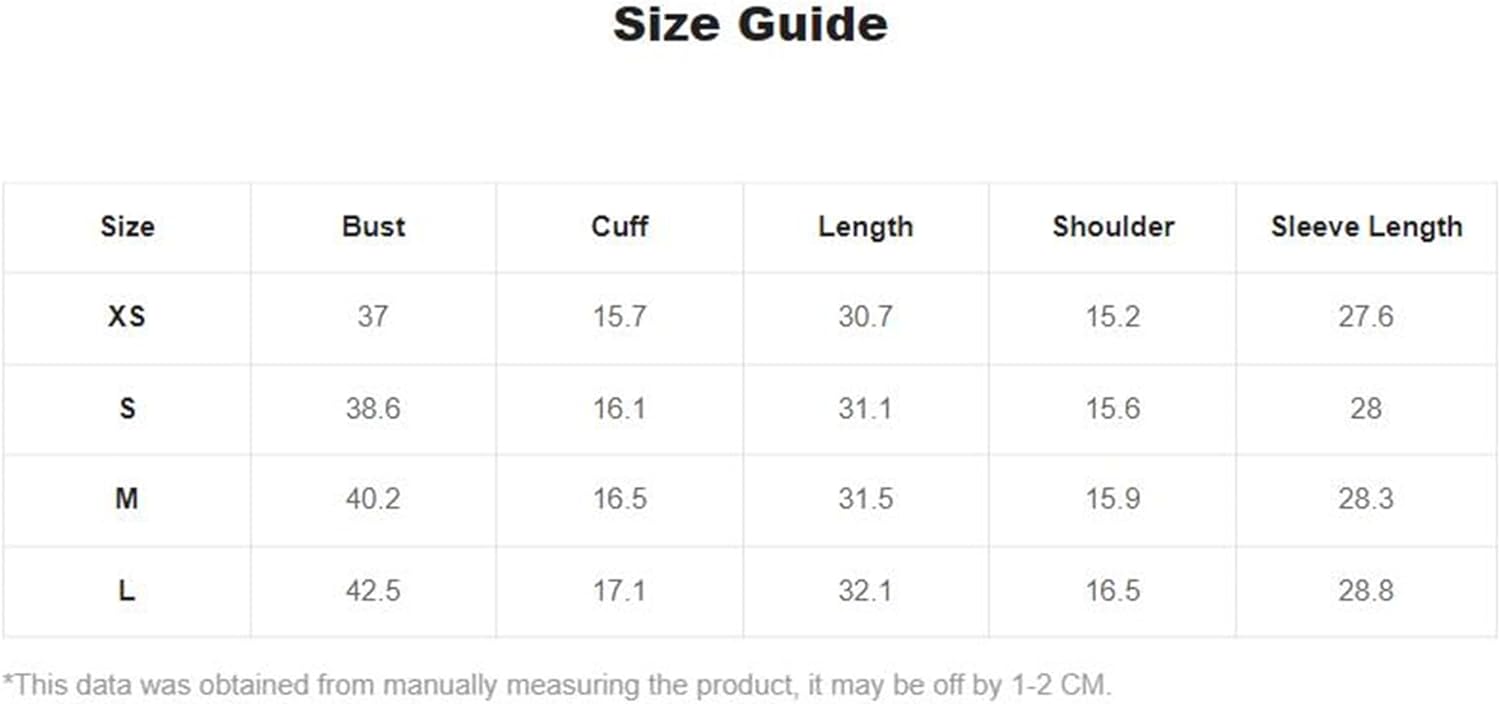This screenshot has width=1500, height=704.
Task: Select the Bust column header
Action: pyautogui.click(x=373, y=226)
